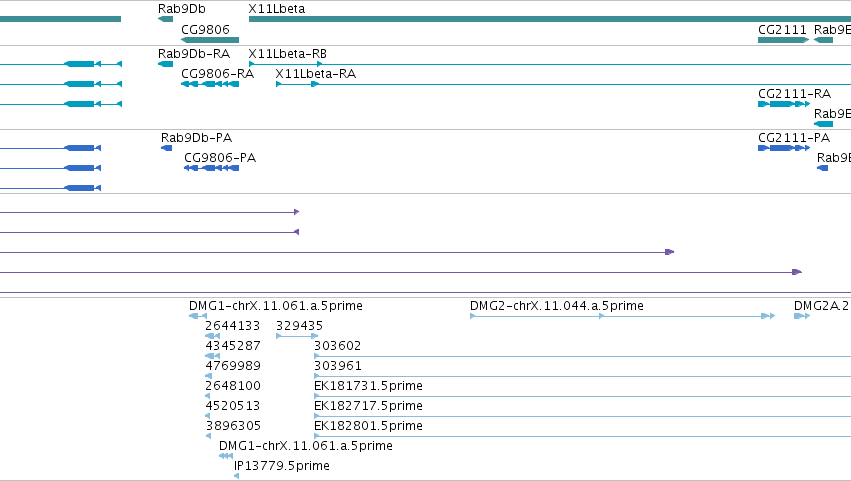Select the CG2111-RA exon glyph

point(784,104)
